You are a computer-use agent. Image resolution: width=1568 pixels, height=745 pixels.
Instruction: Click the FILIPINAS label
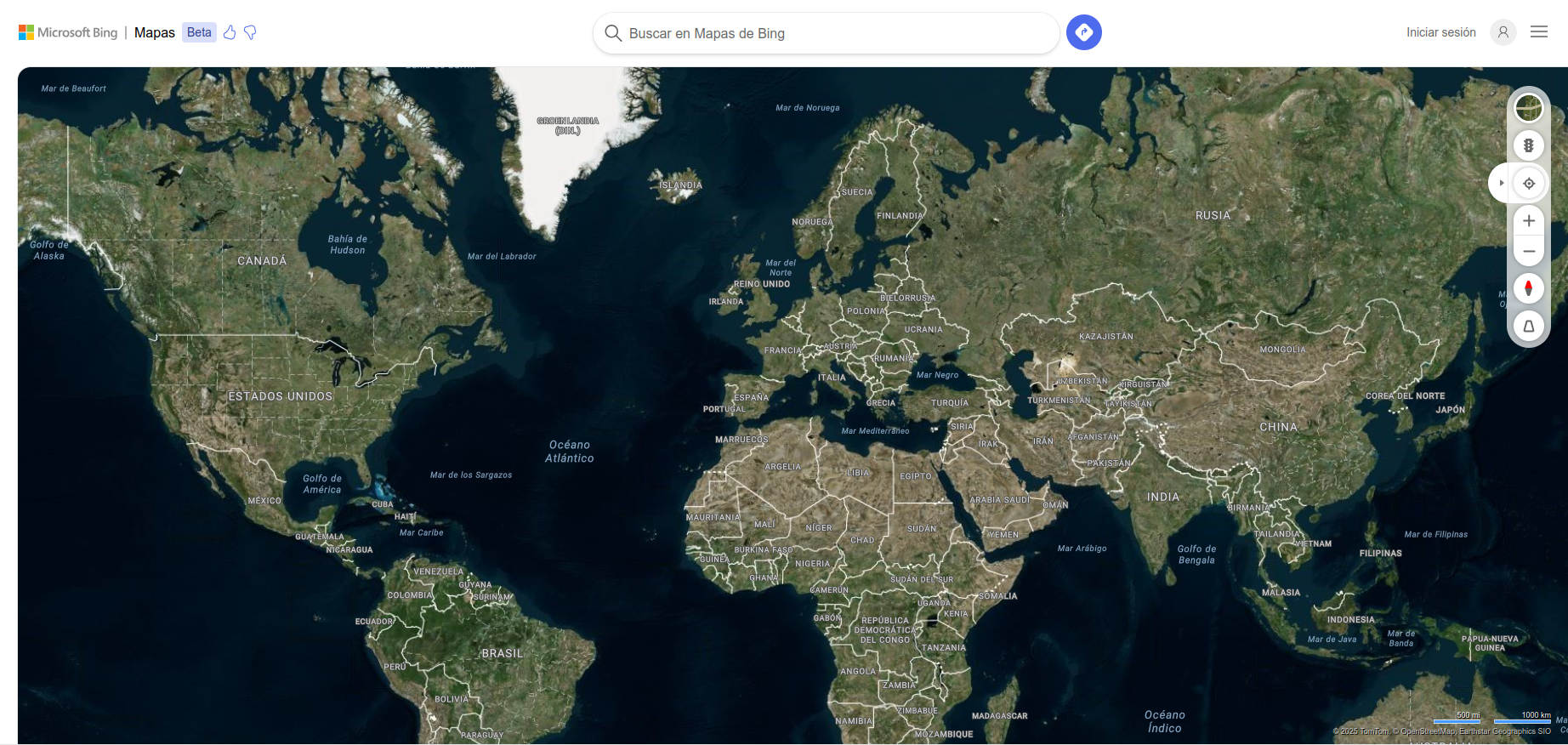coord(1381,554)
